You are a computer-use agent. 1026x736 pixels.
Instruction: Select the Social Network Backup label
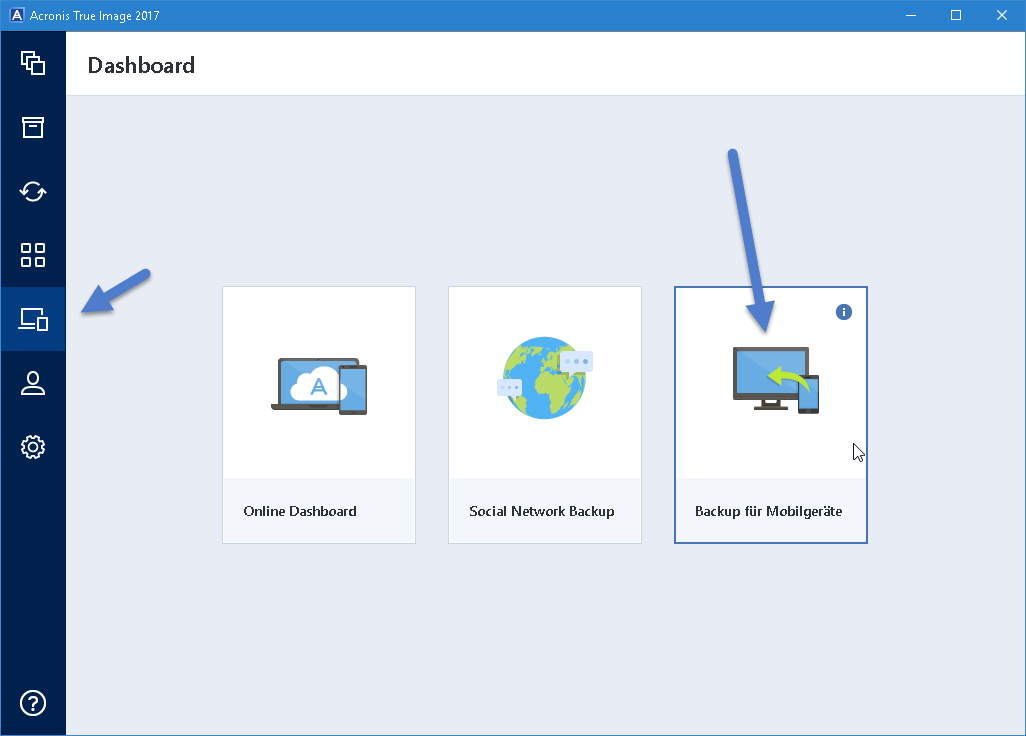[x=542, y=511]
